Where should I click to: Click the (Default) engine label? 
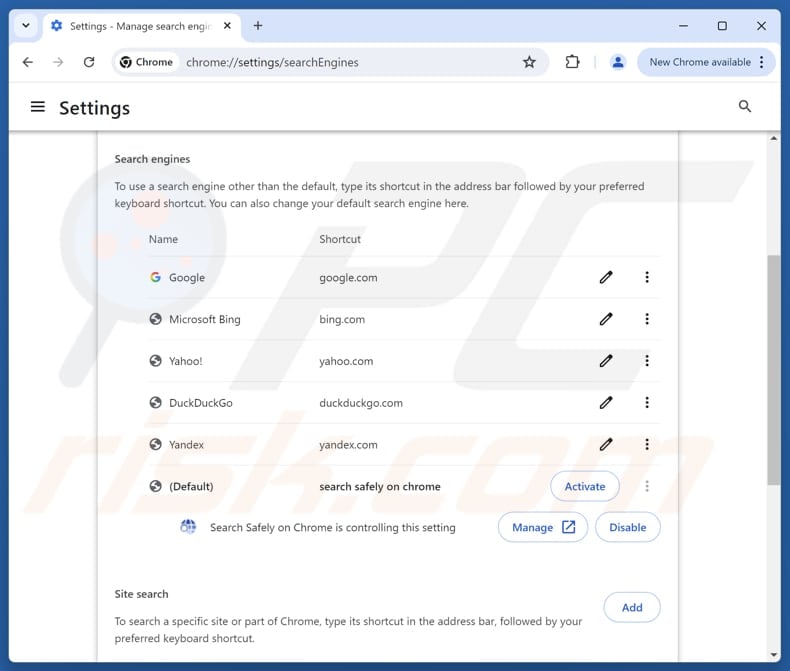pos(191,487)
